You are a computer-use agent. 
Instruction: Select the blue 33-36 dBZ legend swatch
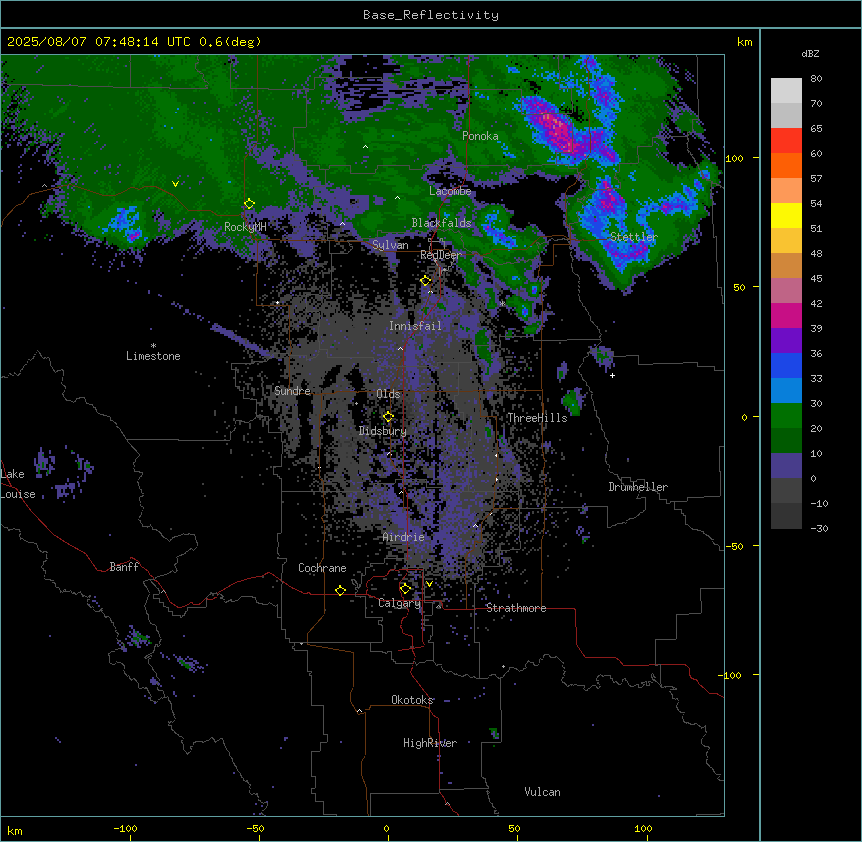click(x=786, y=365)
